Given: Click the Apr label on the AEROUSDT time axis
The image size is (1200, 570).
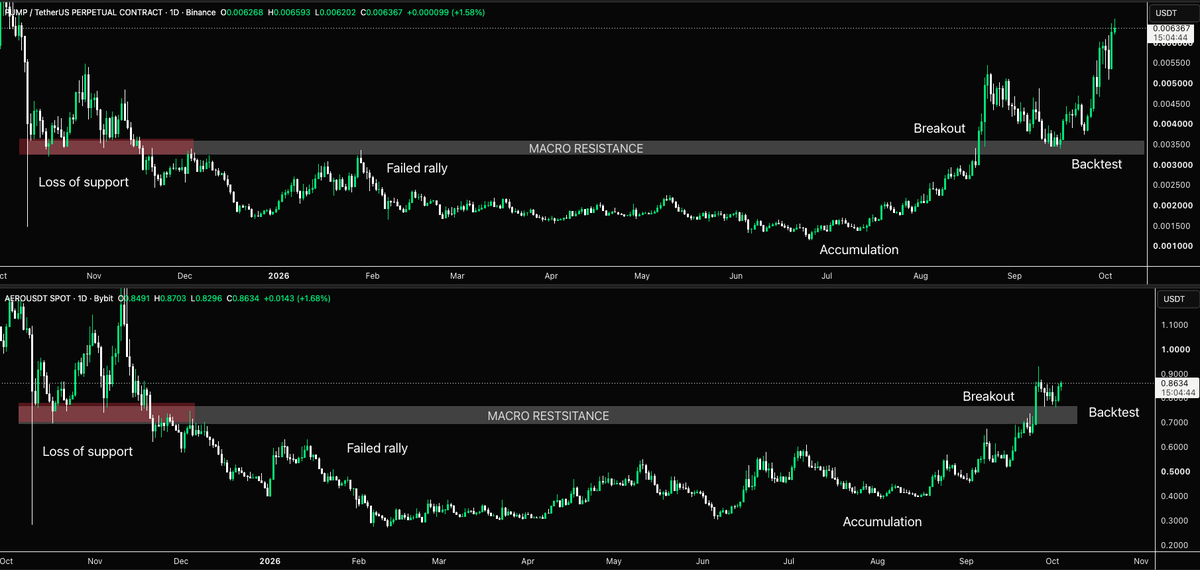Looking at the screenshot, I should [x=527, y=561].
